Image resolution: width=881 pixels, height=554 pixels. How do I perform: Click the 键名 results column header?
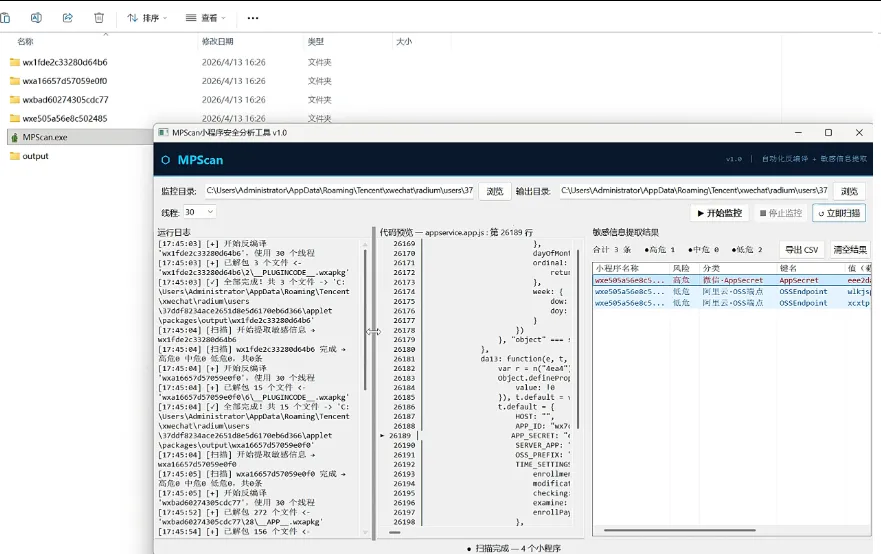[788, 268]
